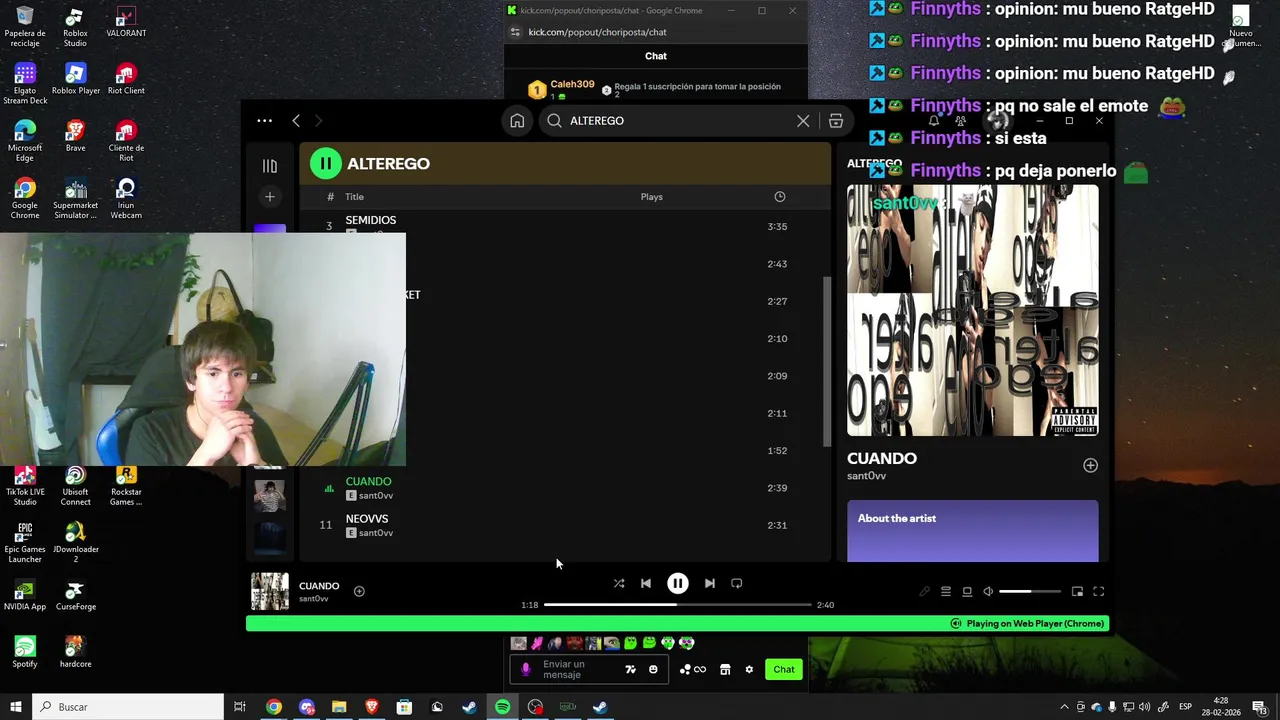Screen dimensions: 1280x720
Task: Sort tracks by duration clock icon
Action: click(780, 197)
